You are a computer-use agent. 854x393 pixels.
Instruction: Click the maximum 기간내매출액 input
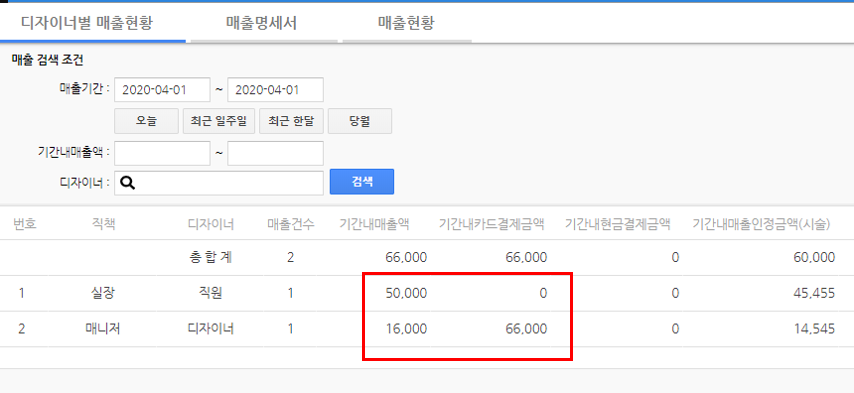point(276,153)
